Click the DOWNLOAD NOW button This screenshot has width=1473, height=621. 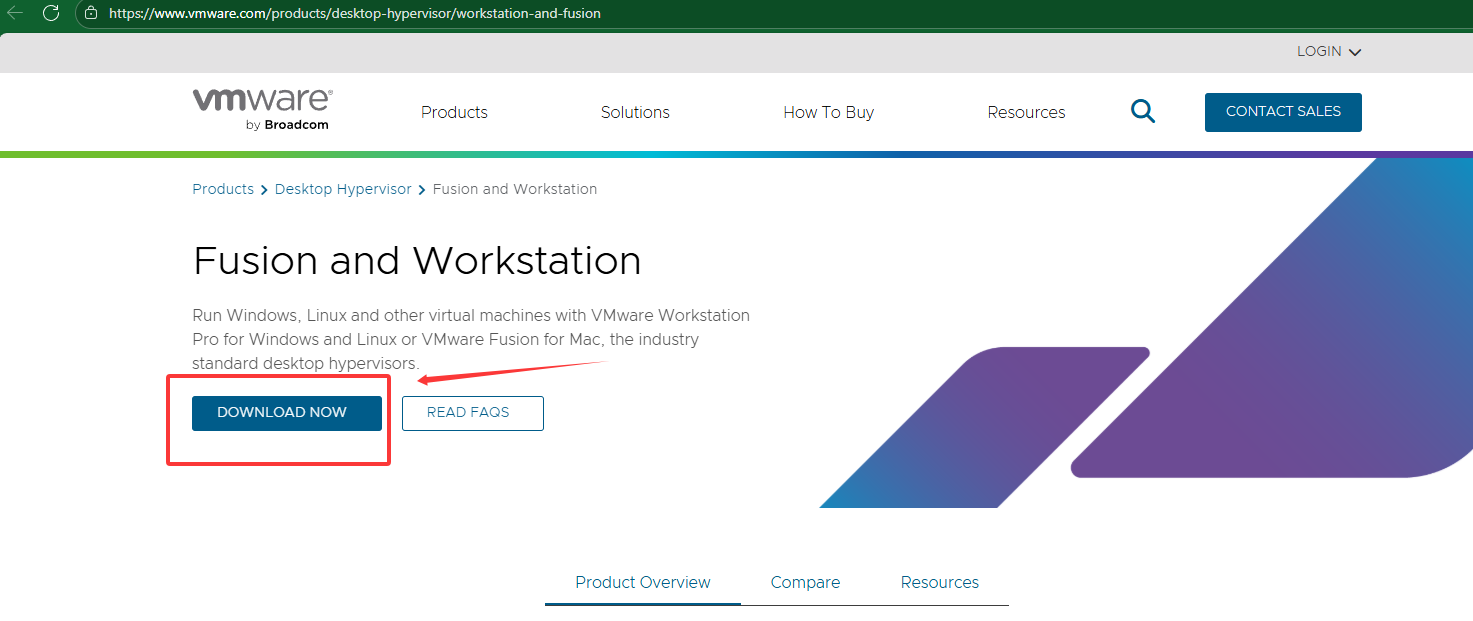(x=287, y=413)
